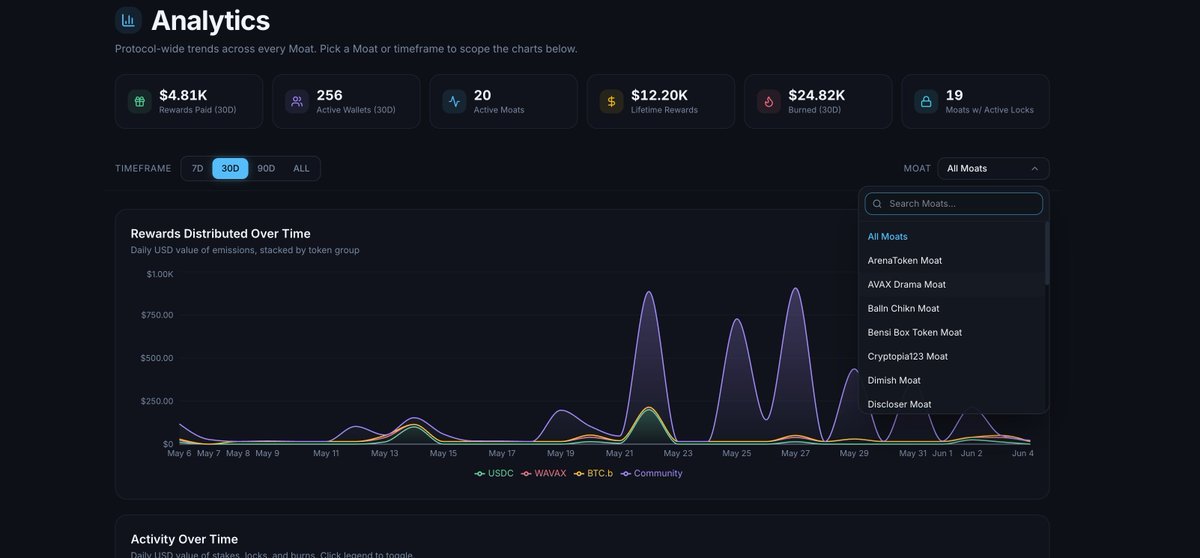
Task: Click the Rewards Distributed Over Time title
Action: (221, 233)
